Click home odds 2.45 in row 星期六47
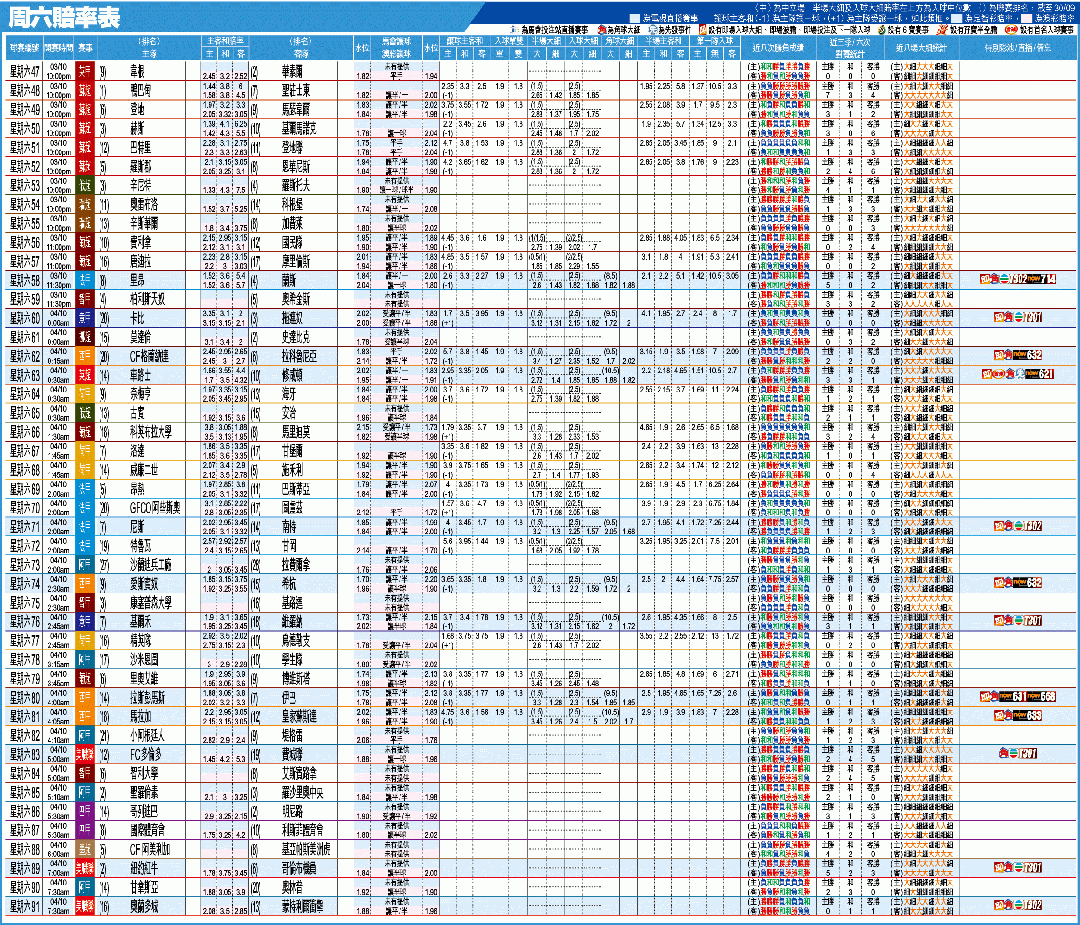The height and width of the screenshot is (925, 1080). [x=209, y=76]
